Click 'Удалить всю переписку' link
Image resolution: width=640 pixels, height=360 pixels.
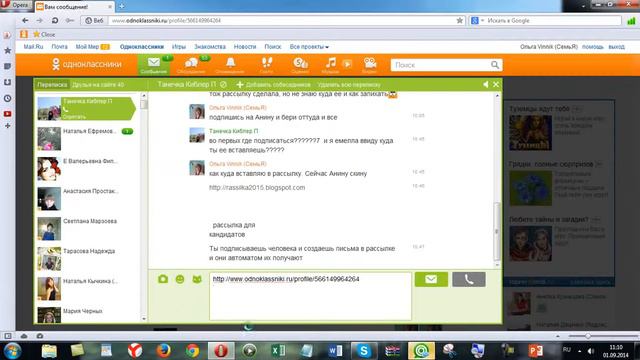tap(349, 84)
